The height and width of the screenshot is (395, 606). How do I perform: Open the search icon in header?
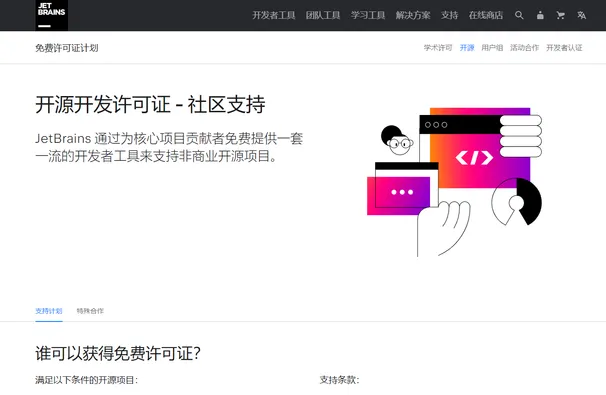[x=519, y=15]
